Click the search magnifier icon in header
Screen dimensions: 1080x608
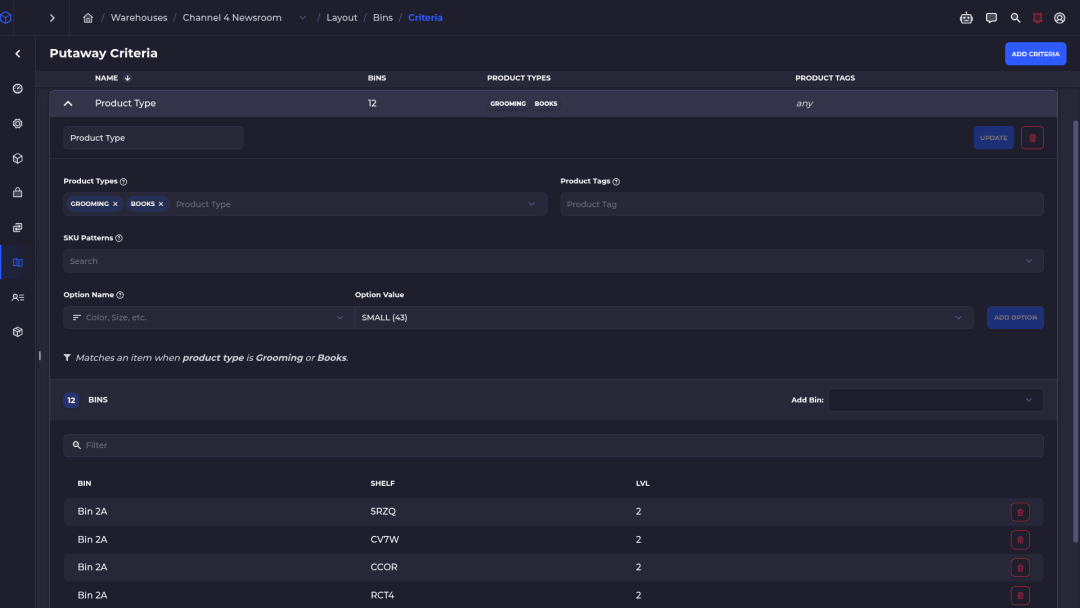point(1015,18)
